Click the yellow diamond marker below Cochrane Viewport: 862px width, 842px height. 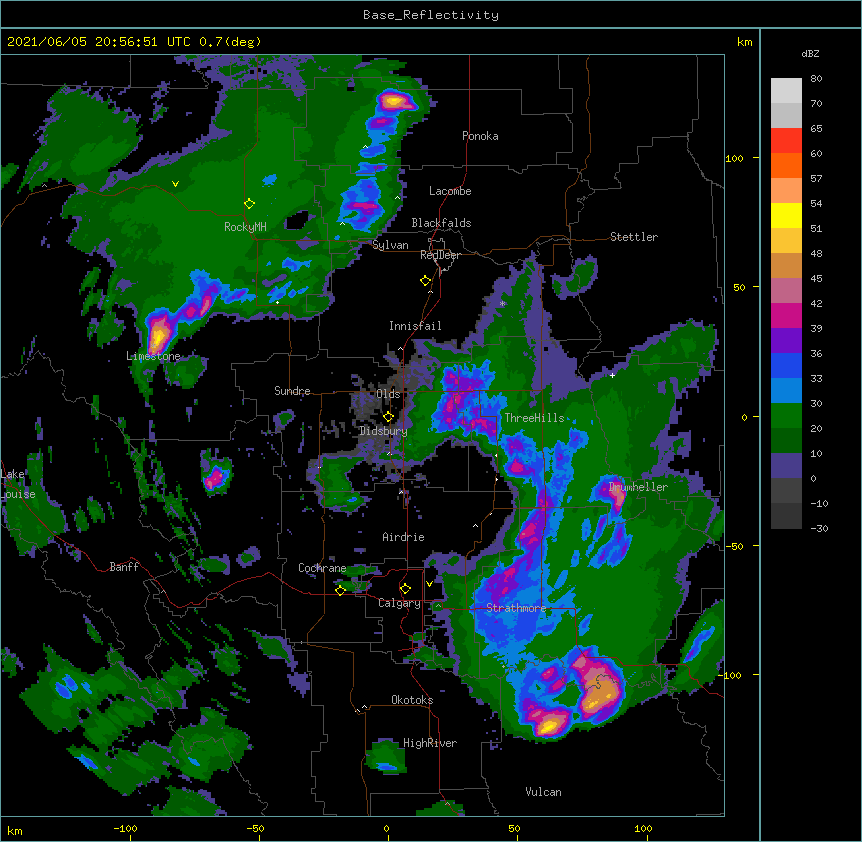340,590
